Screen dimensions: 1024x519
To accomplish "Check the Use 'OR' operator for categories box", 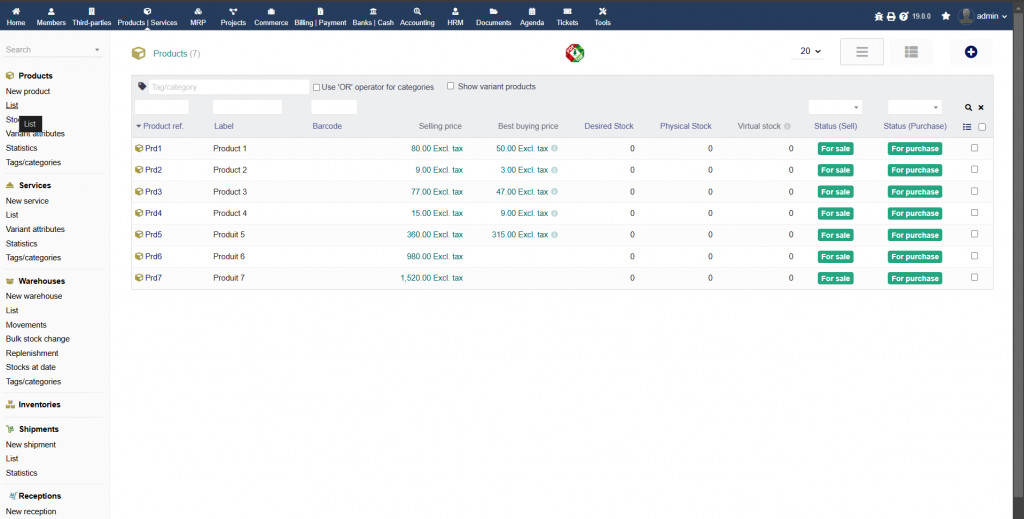I will [x=316, y=87].
